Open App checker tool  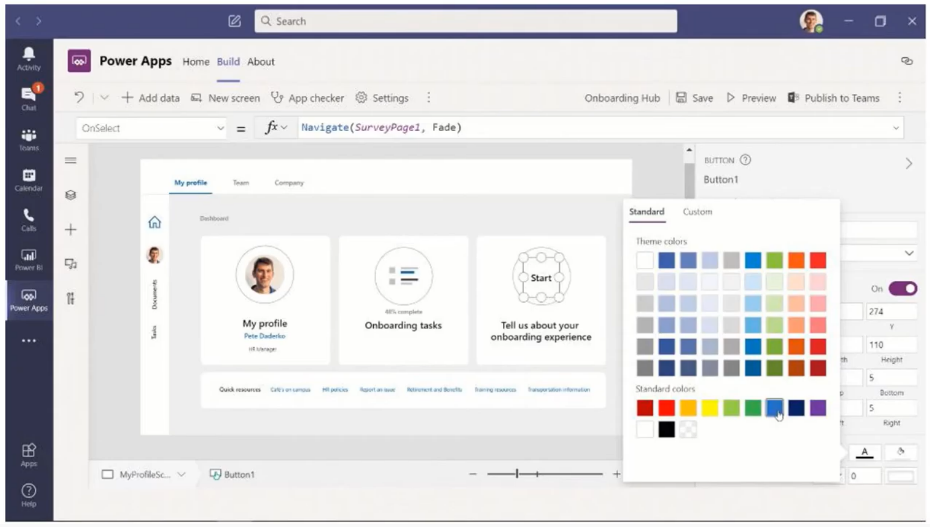click(307, 98)
